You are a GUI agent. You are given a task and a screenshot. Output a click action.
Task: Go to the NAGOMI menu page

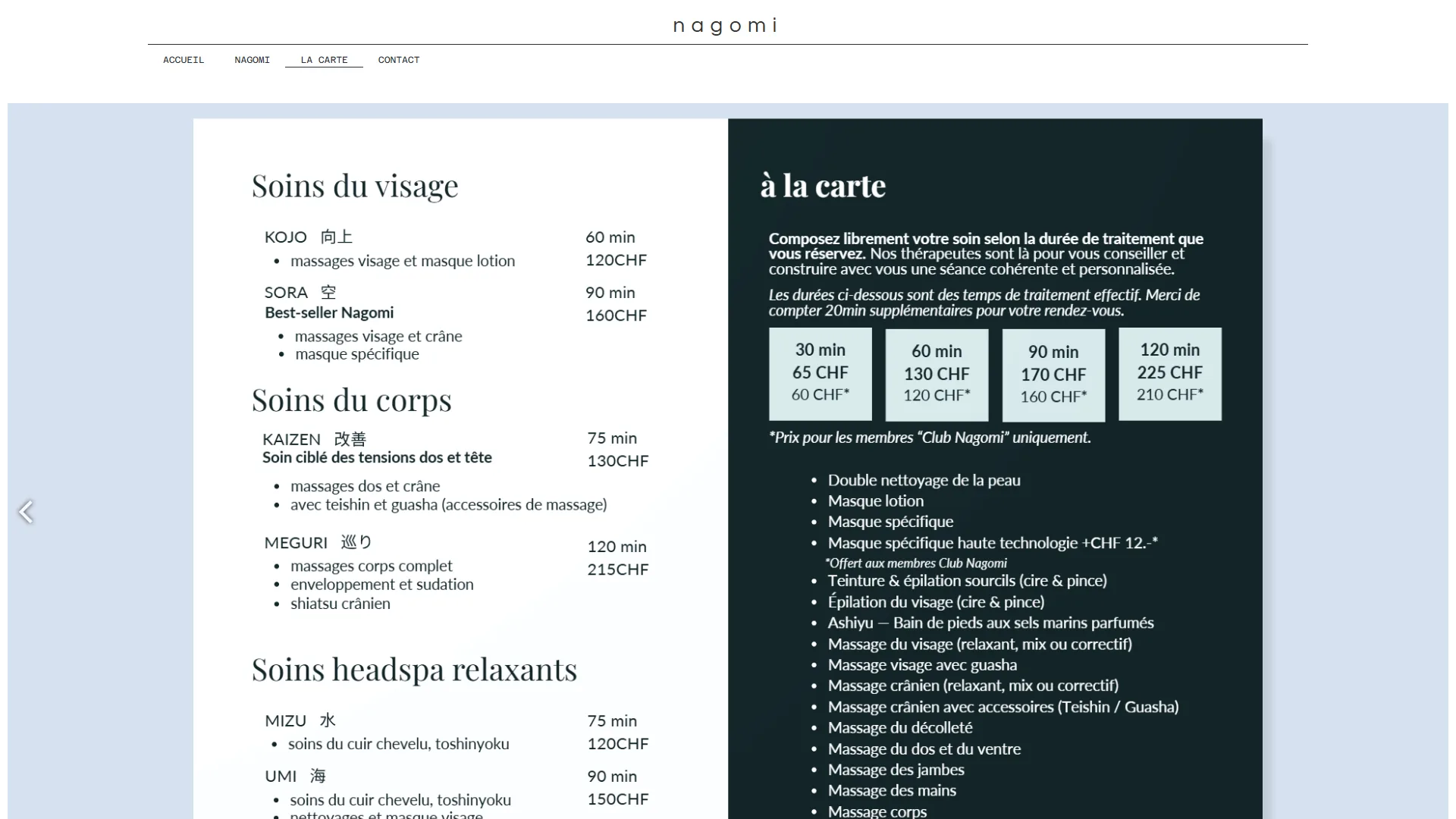click(252, 60)
